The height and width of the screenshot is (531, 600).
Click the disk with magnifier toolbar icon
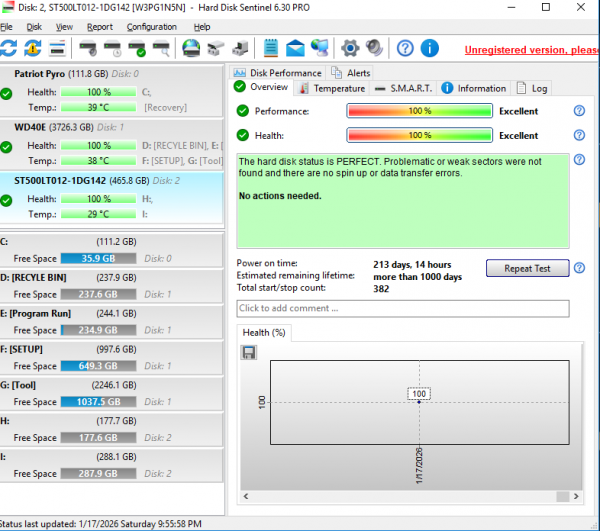(161, 49)
